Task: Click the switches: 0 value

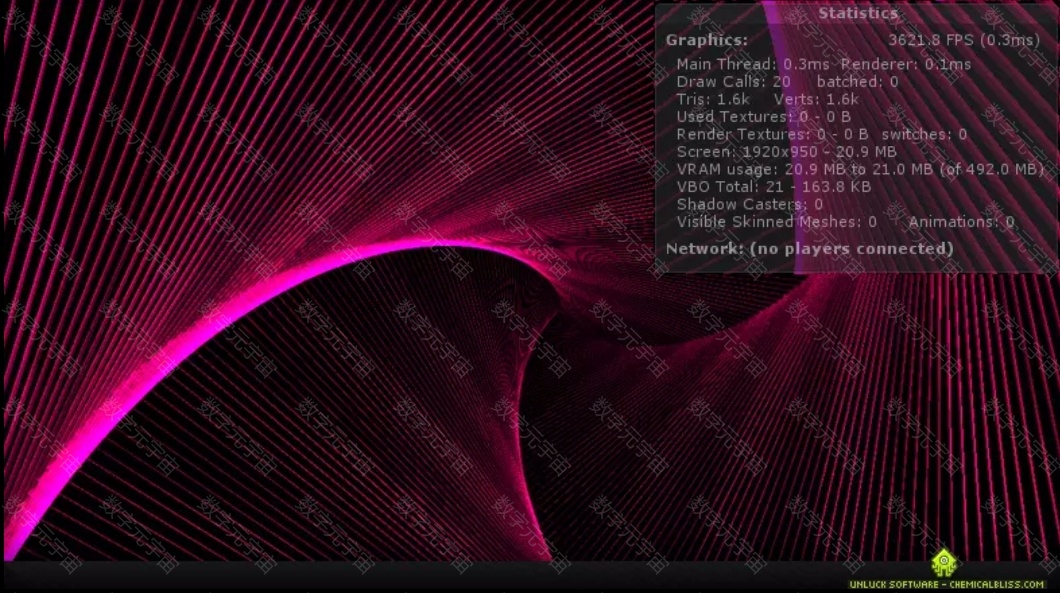Action: (x=924, y=135)
